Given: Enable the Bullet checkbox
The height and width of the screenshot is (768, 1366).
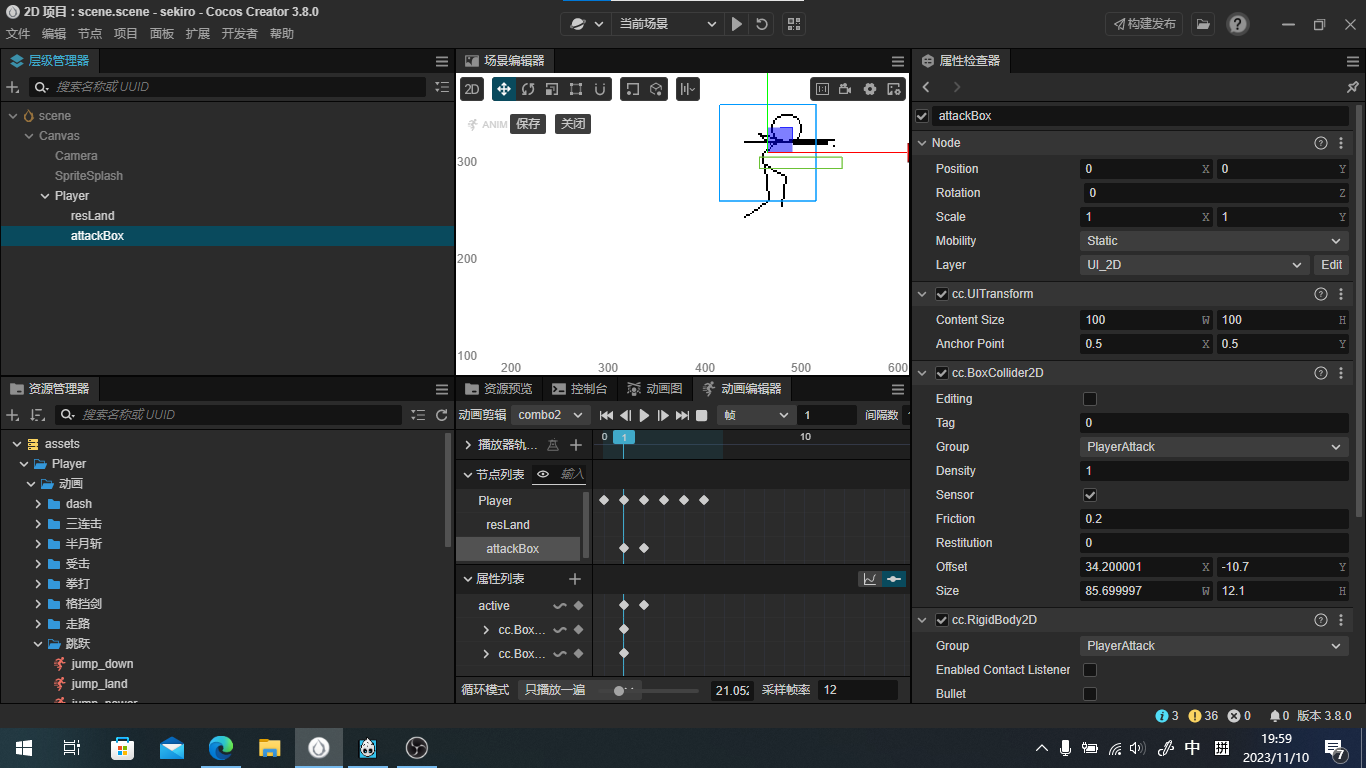Looking at the screenshot, I should pos(1090,694).
